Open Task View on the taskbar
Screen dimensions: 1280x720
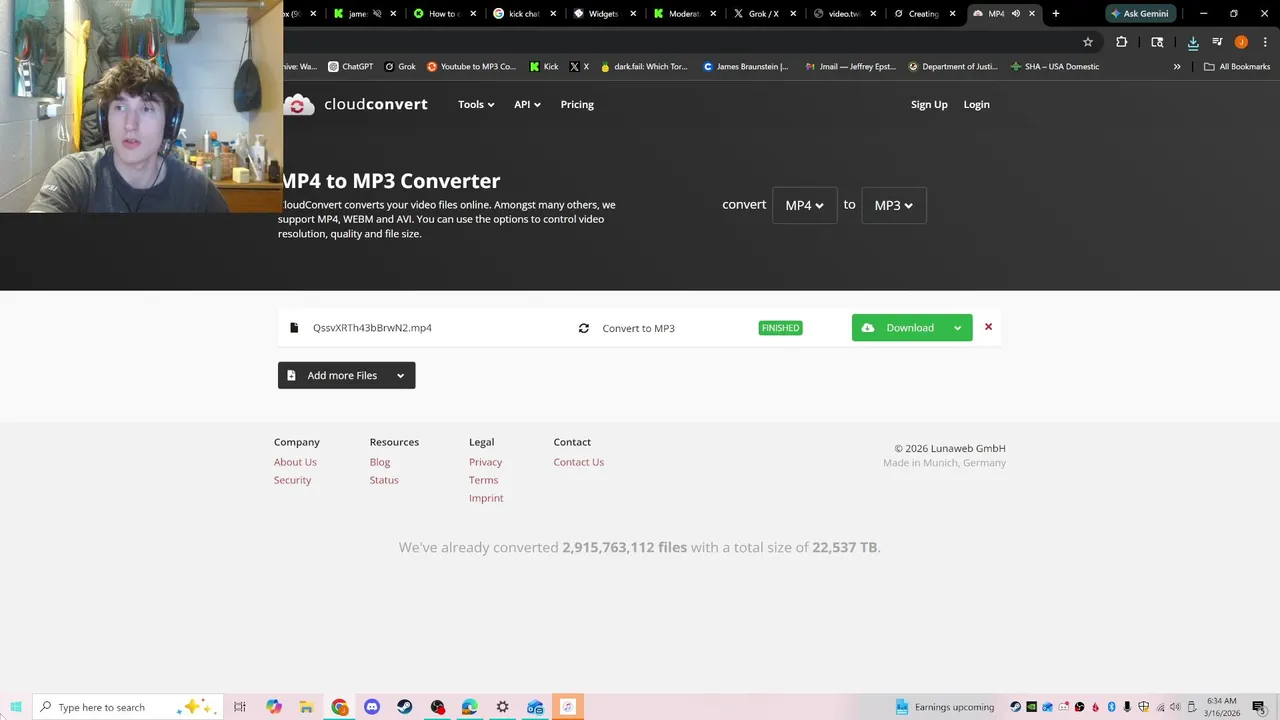(x=240, y=707)
